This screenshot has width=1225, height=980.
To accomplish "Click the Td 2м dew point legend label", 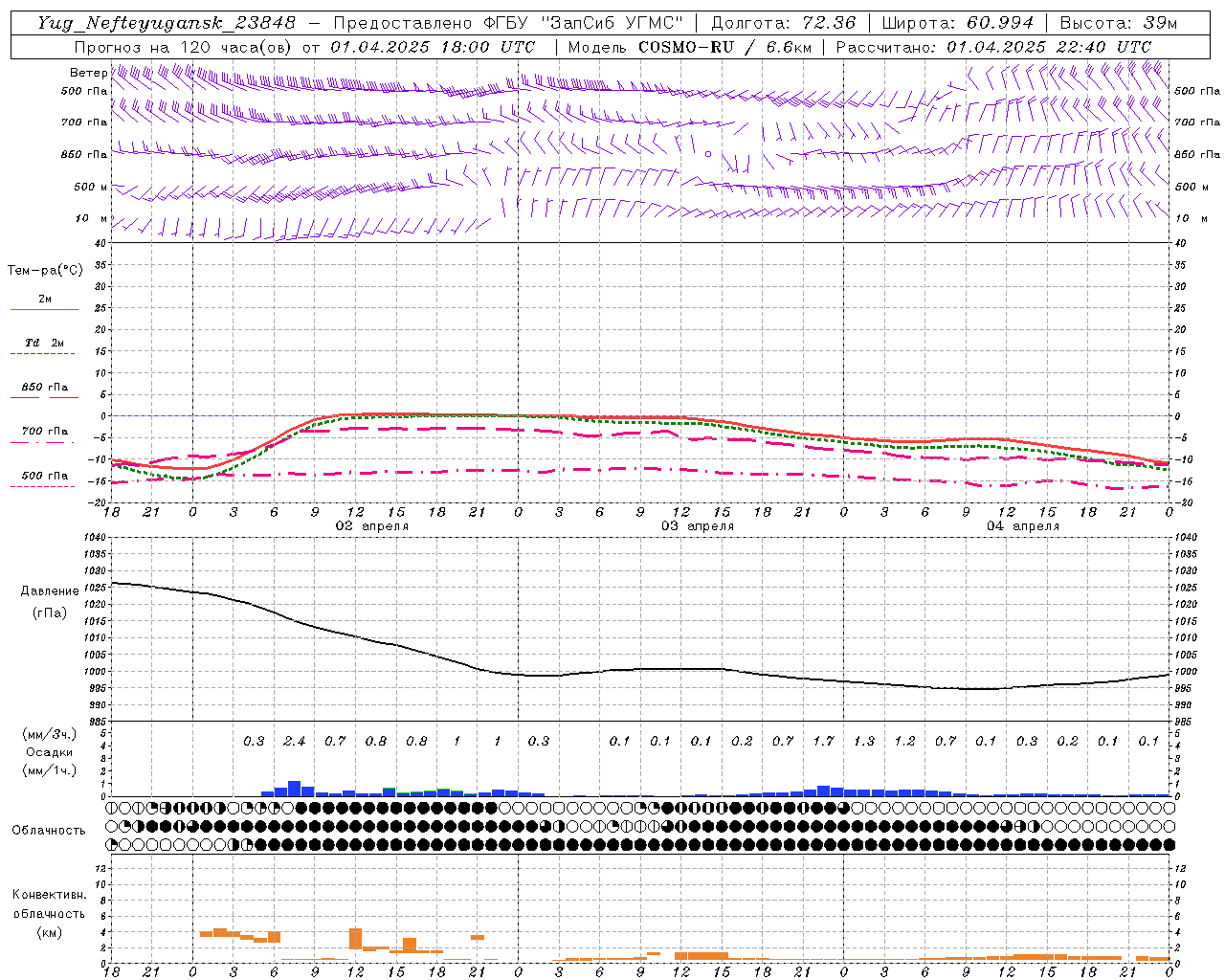I will point(44,343).
